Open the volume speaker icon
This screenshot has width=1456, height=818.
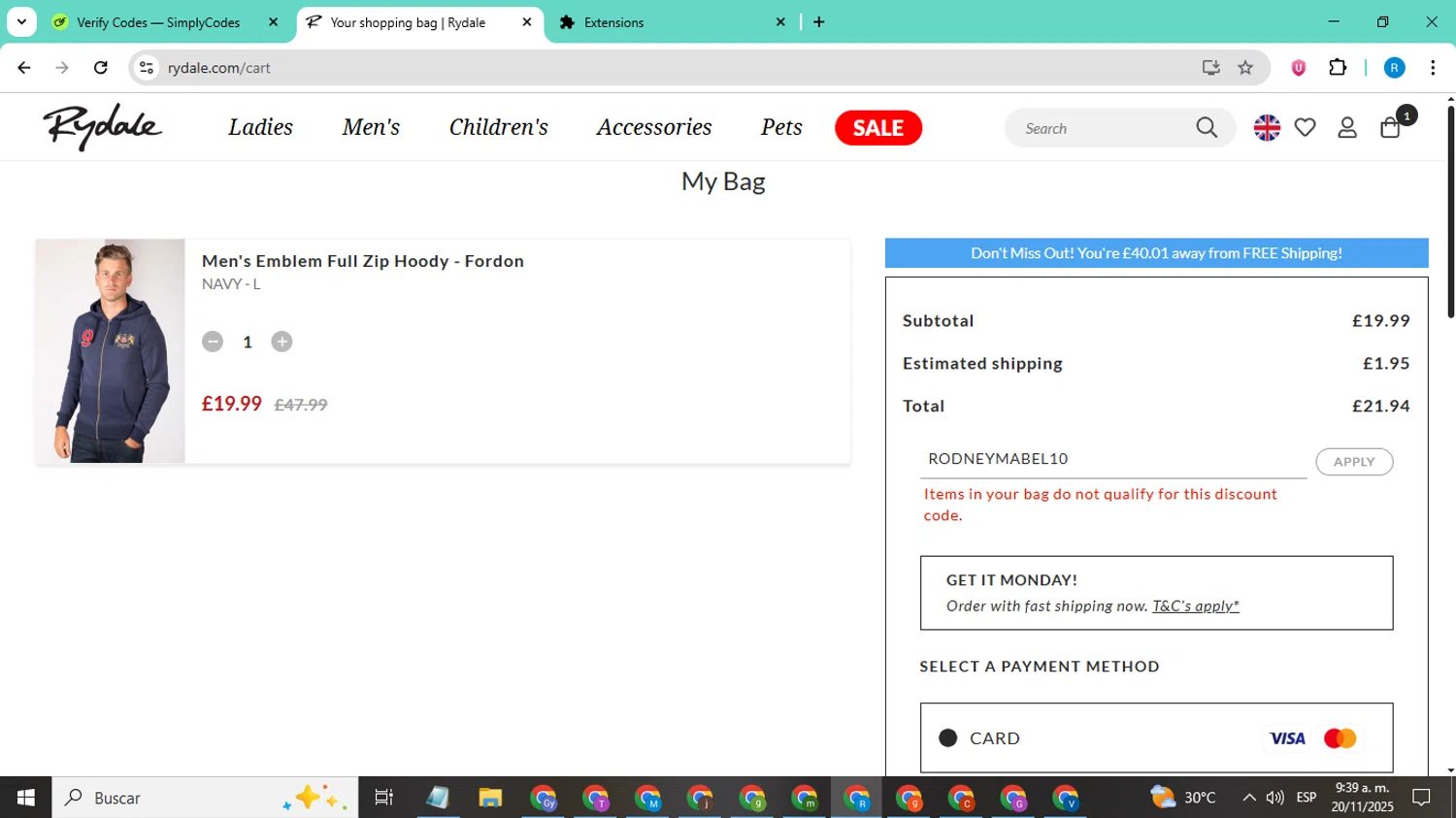[1275, 798]
